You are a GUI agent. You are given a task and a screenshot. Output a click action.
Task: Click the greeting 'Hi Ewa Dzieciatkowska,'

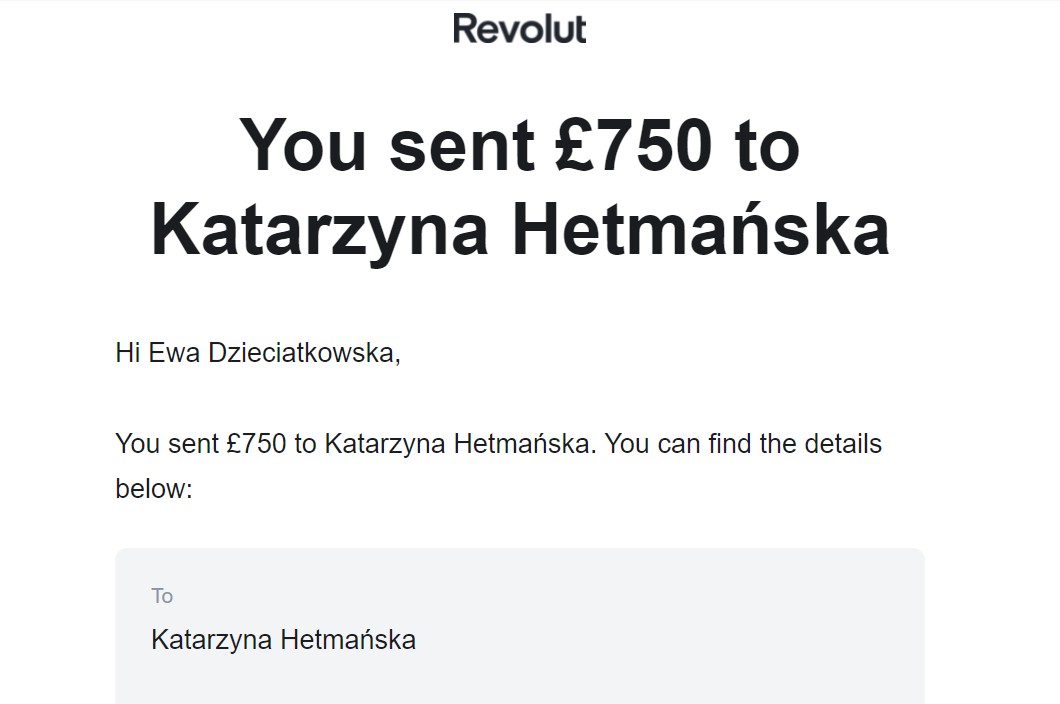tap(258, 353)
